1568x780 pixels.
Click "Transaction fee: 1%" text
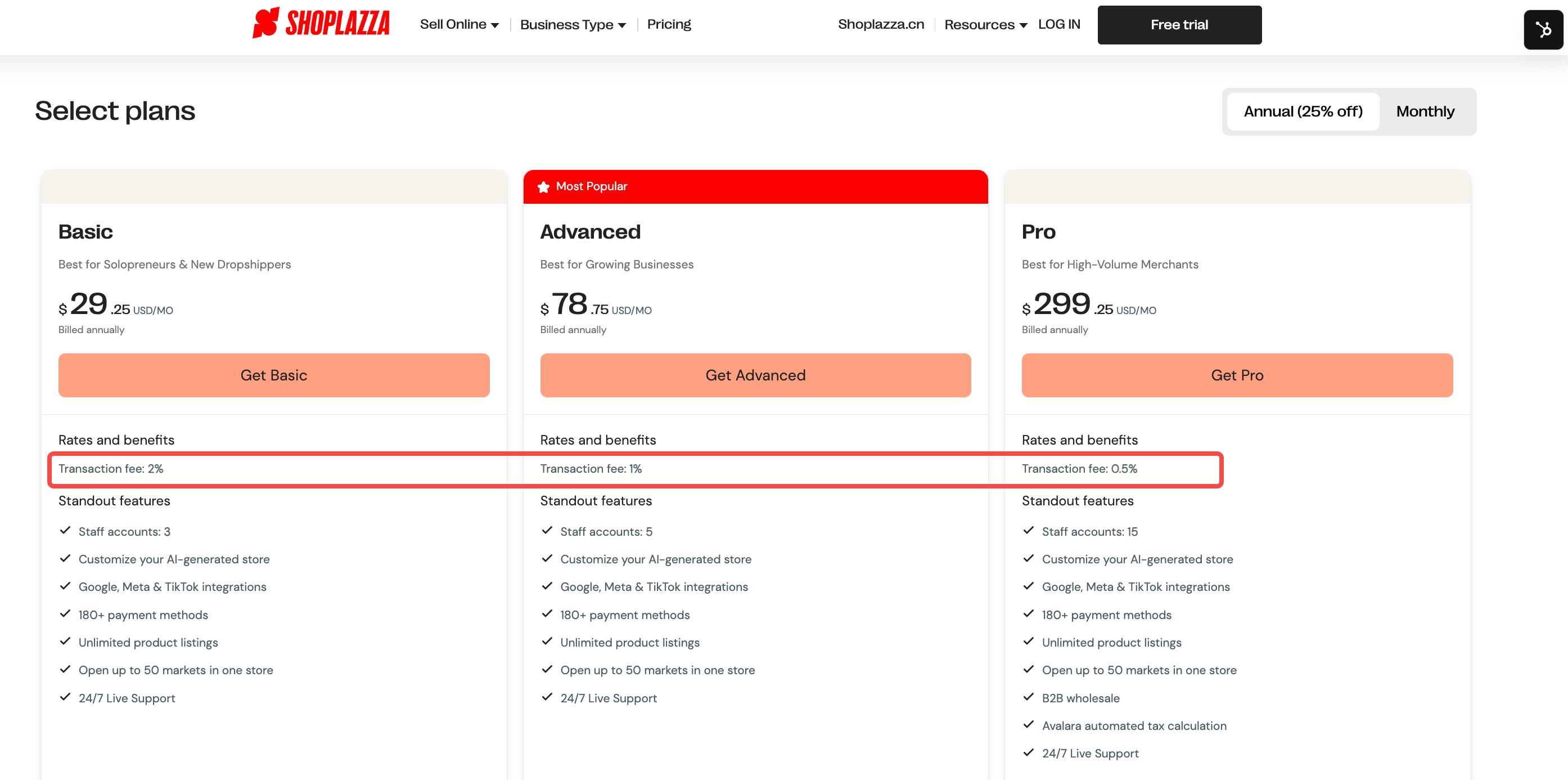click(x=591, y=469)
